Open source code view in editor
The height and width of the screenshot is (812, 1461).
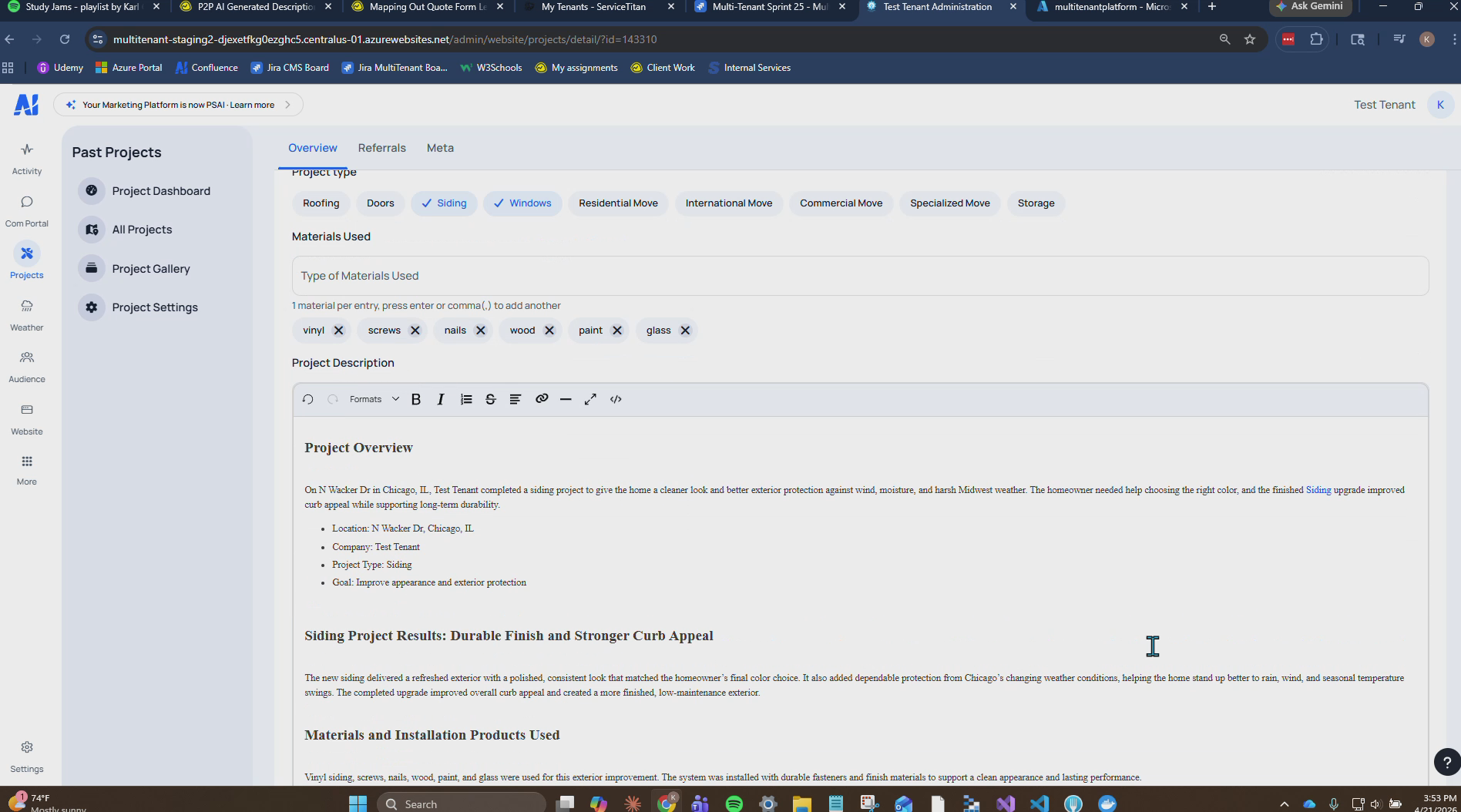616,399
